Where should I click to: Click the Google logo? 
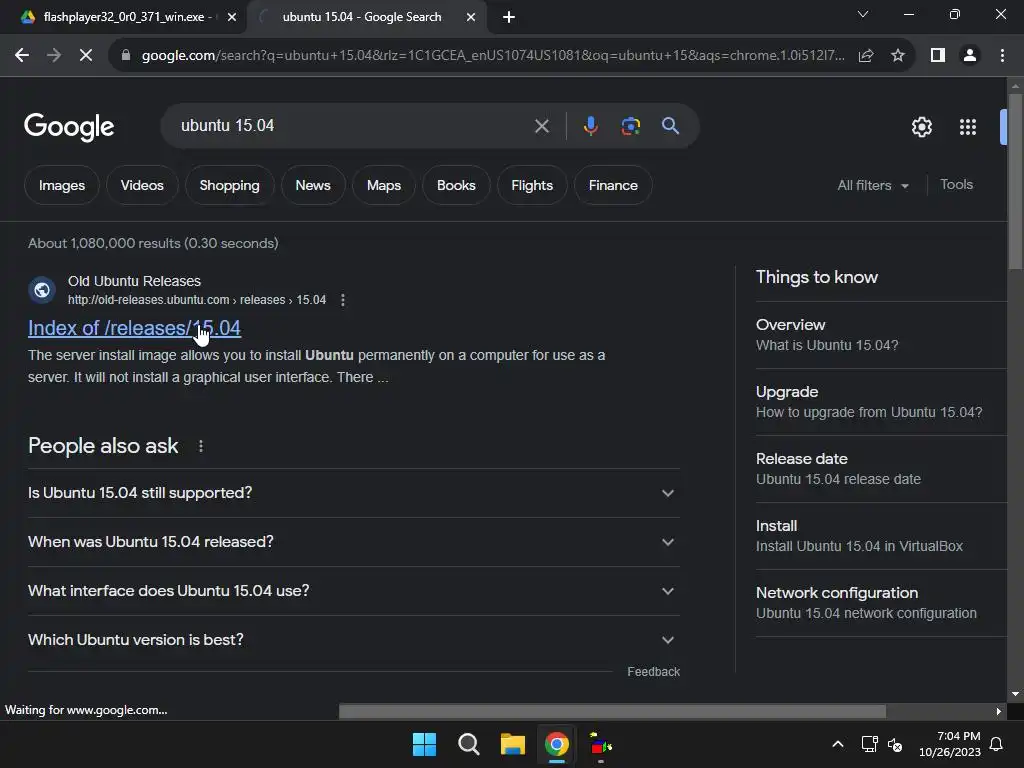tap(69, 127)
